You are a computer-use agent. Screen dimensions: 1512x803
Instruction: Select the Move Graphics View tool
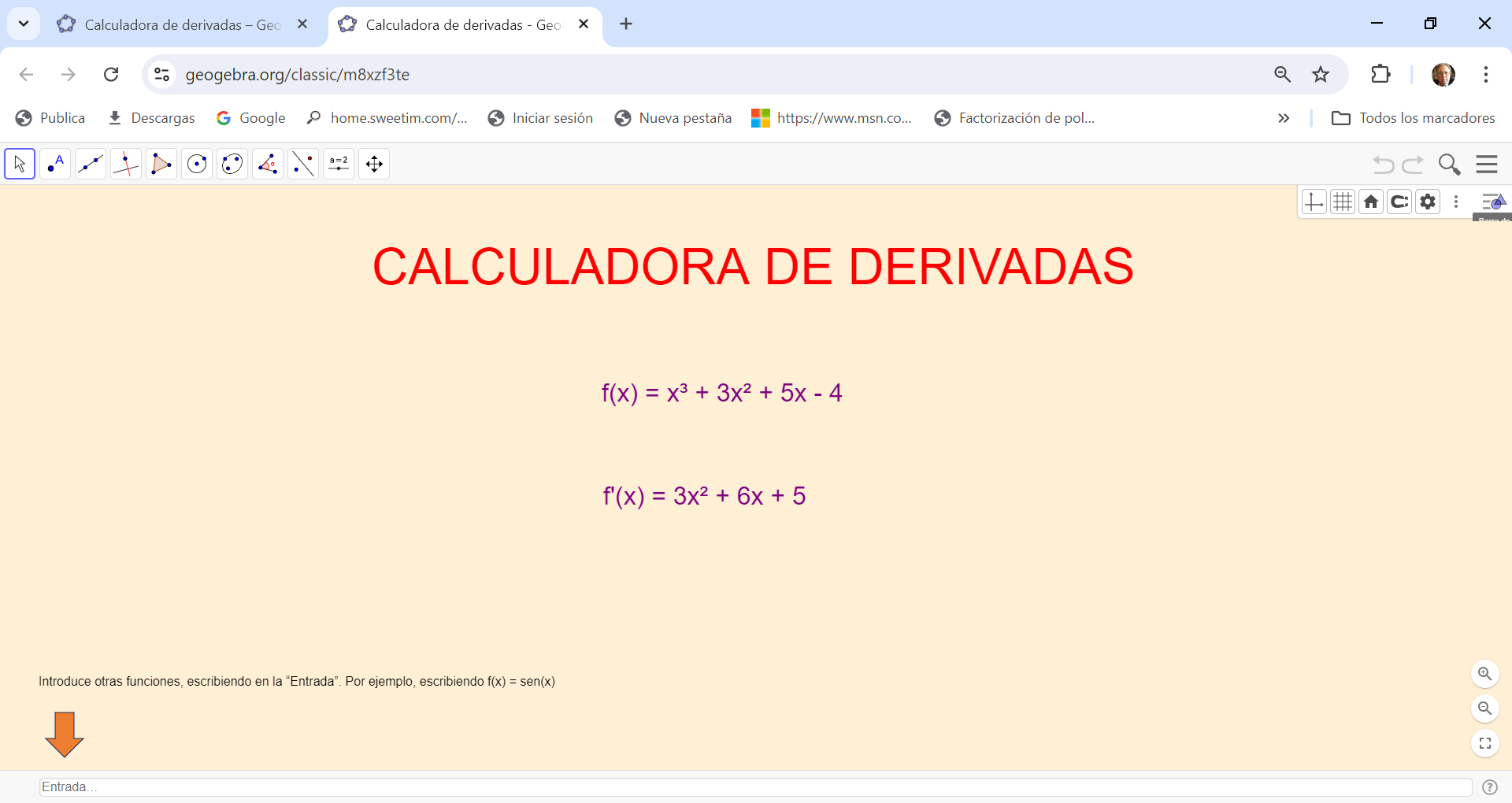(374, 164)
